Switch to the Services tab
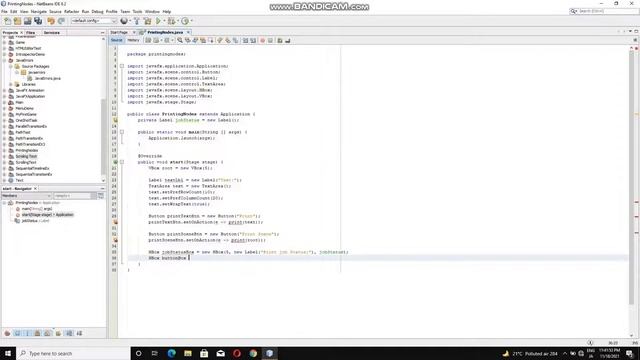Image resolution: width=640 pixels, height=360 pixels. 52,33
